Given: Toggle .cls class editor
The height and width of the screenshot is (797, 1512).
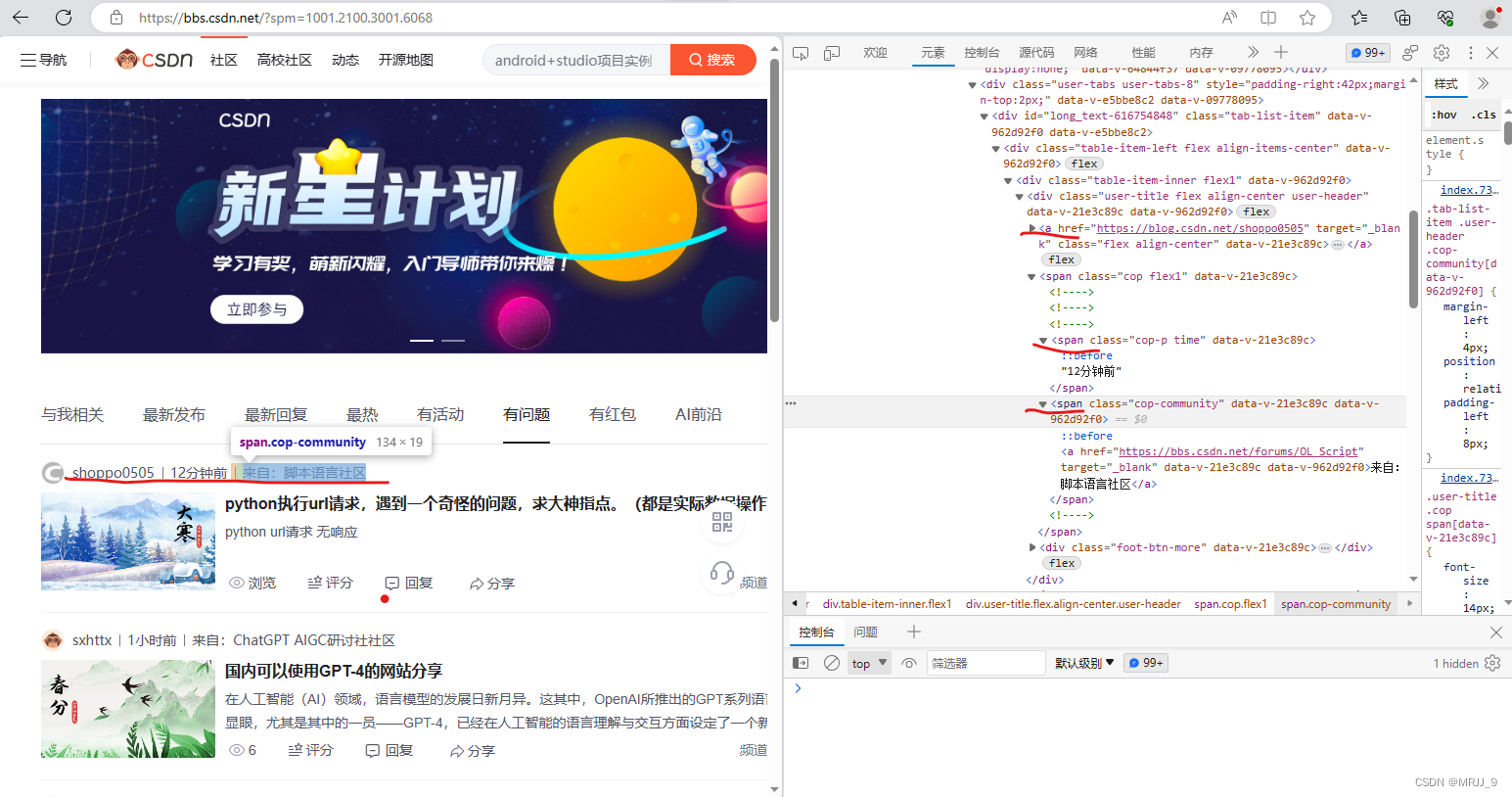Looking at the screenshot, I should tap(1483, 115).
